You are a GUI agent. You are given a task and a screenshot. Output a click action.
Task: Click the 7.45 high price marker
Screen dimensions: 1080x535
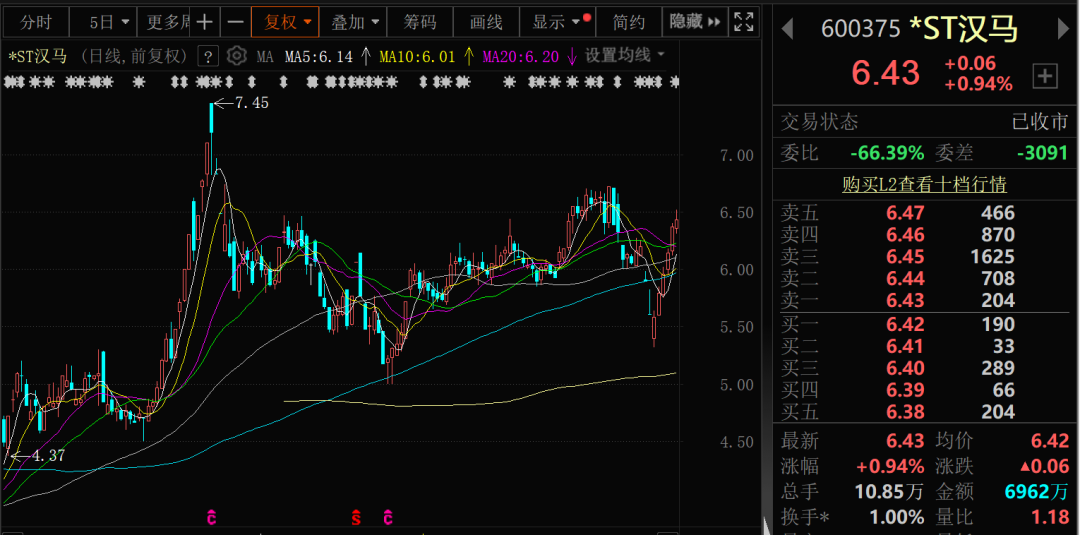pos(250,102)
